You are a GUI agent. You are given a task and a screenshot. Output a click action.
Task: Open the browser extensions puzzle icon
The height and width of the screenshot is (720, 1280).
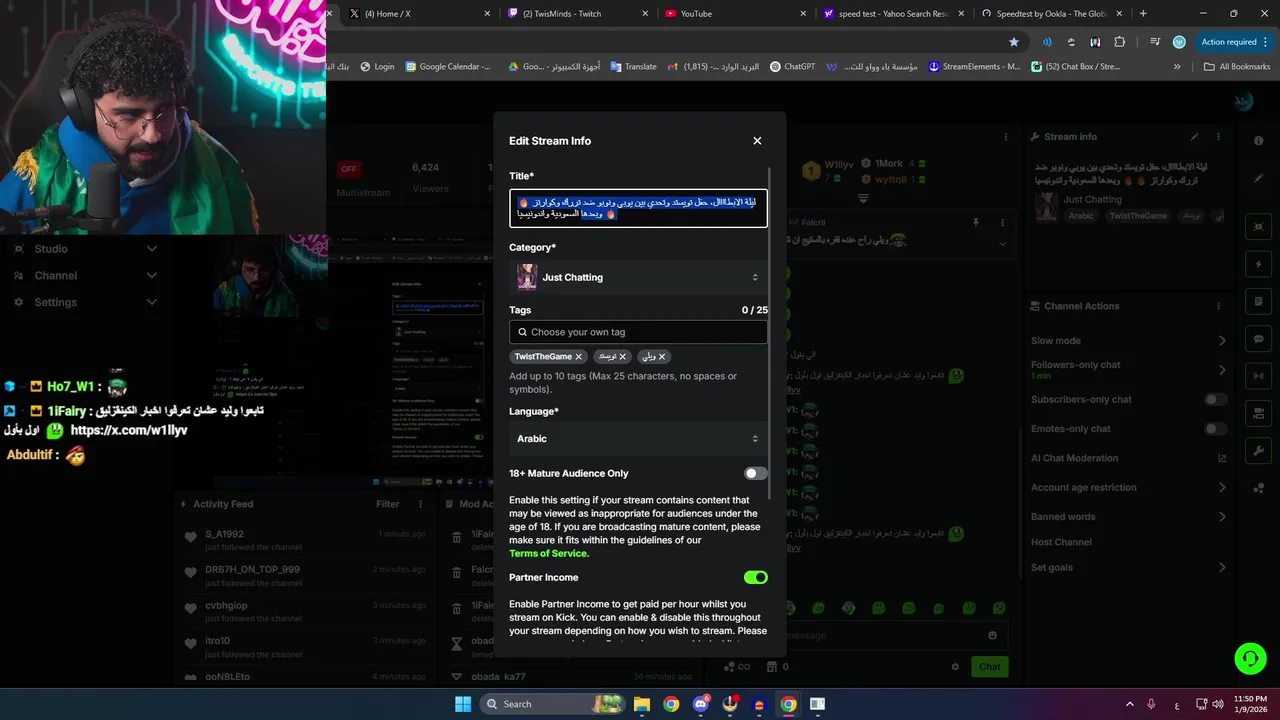pyautogui.click(x=1119, y=42)
